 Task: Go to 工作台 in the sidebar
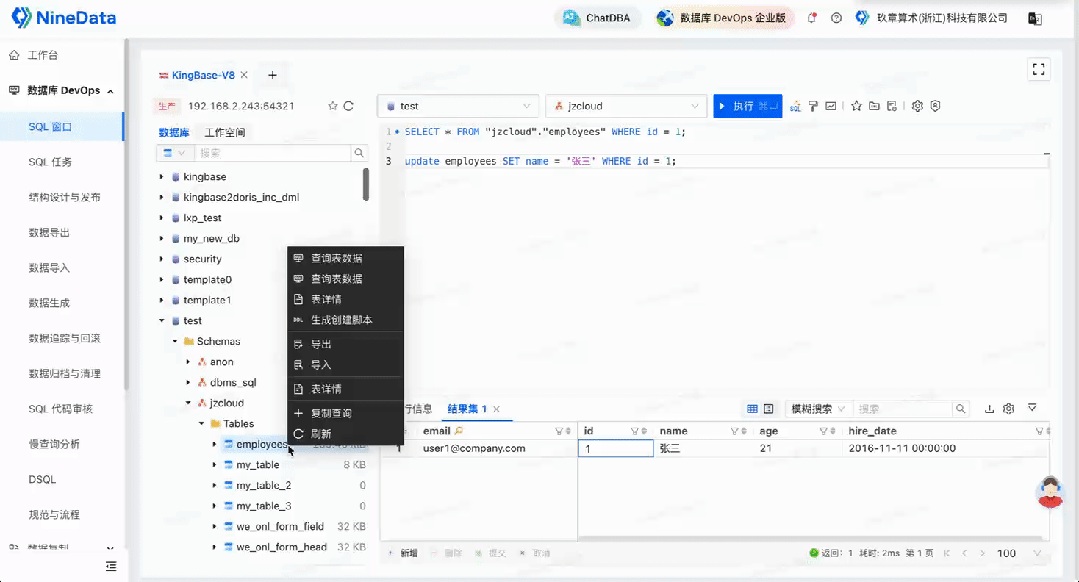pyautogui.click(x=42, y=55)
